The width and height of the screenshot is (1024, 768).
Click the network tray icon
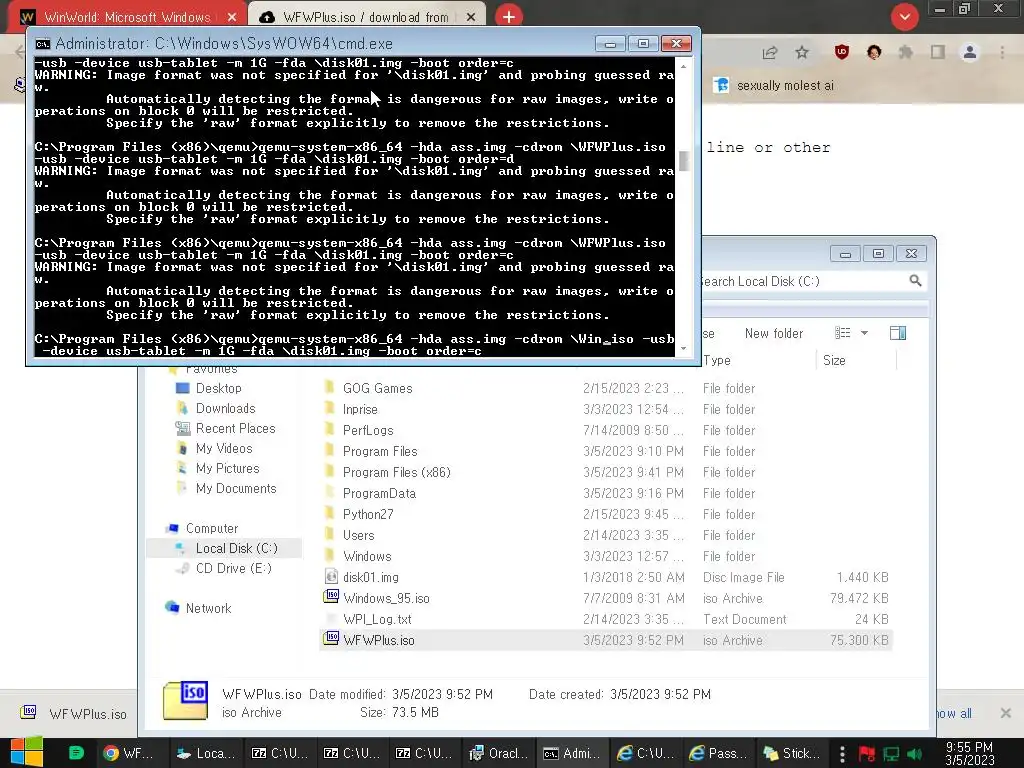pos(891,754)
